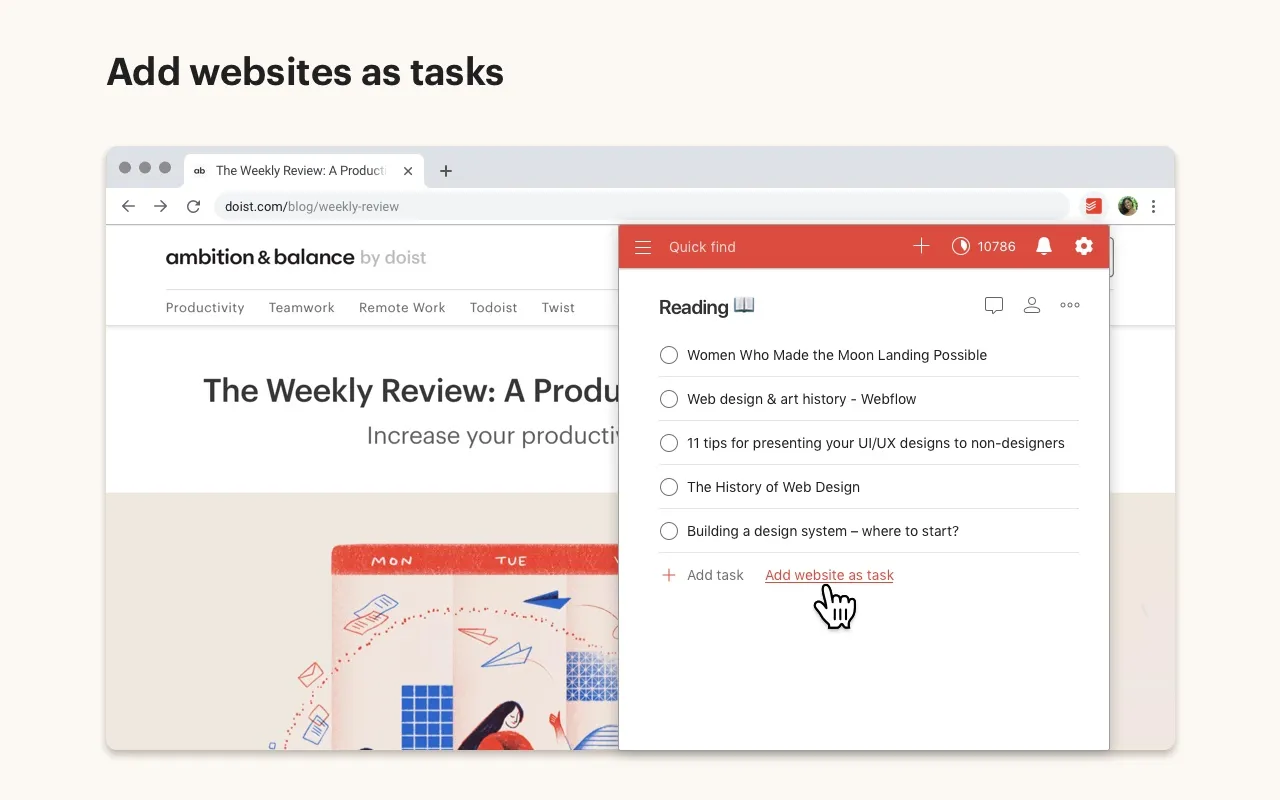
Task: Click the Todoist extension icon in browser toolbar
Action: click(x=1093, y=206)
